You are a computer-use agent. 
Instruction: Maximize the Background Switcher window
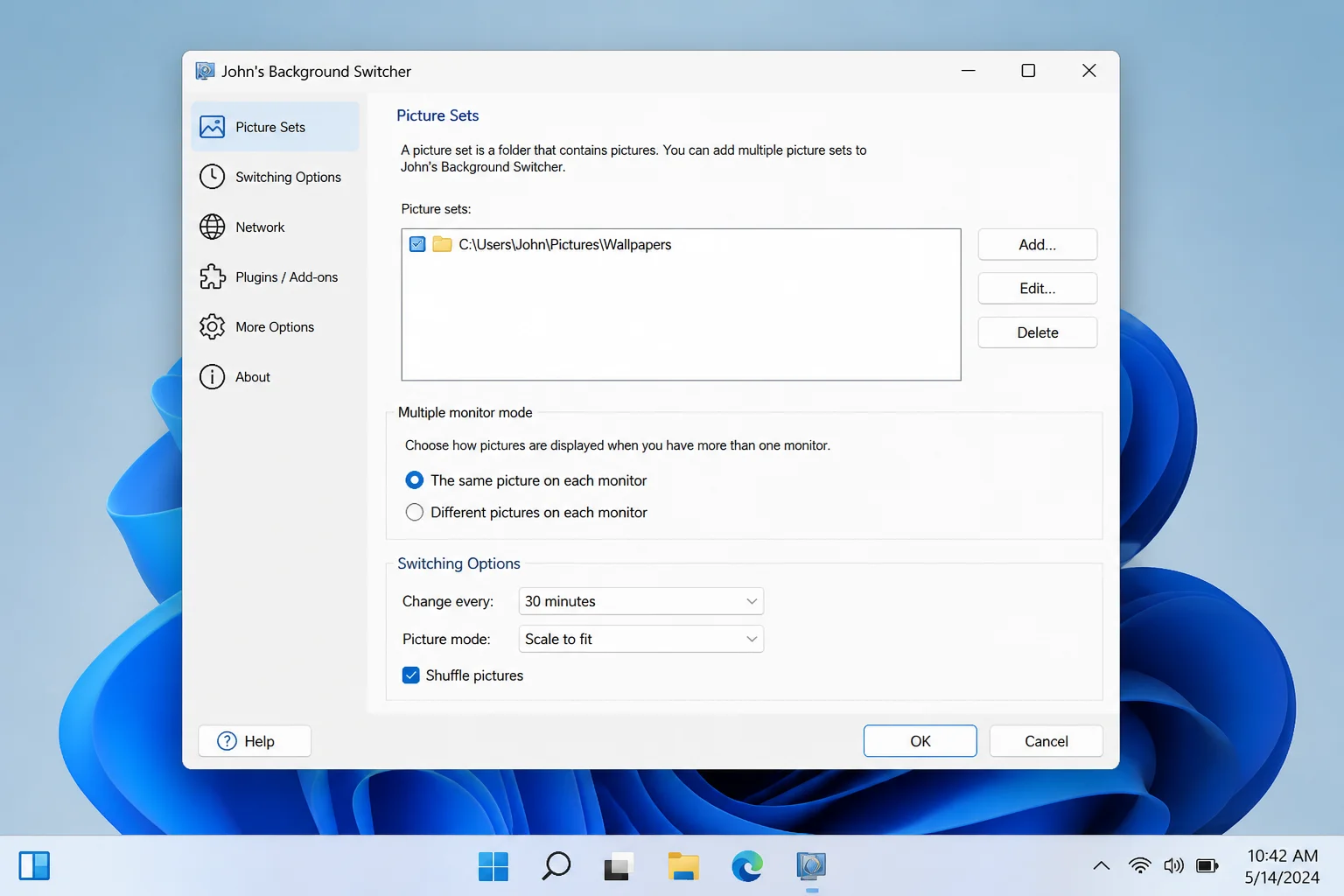click(1029, 71)
